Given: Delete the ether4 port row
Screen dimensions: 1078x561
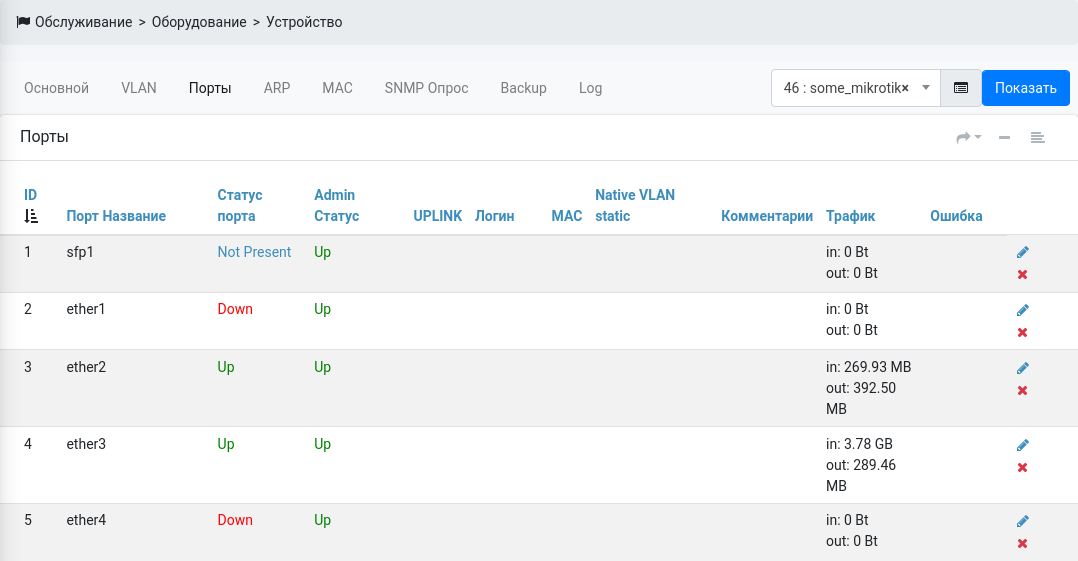Looking at the screenshot, I should point(1022,543).
